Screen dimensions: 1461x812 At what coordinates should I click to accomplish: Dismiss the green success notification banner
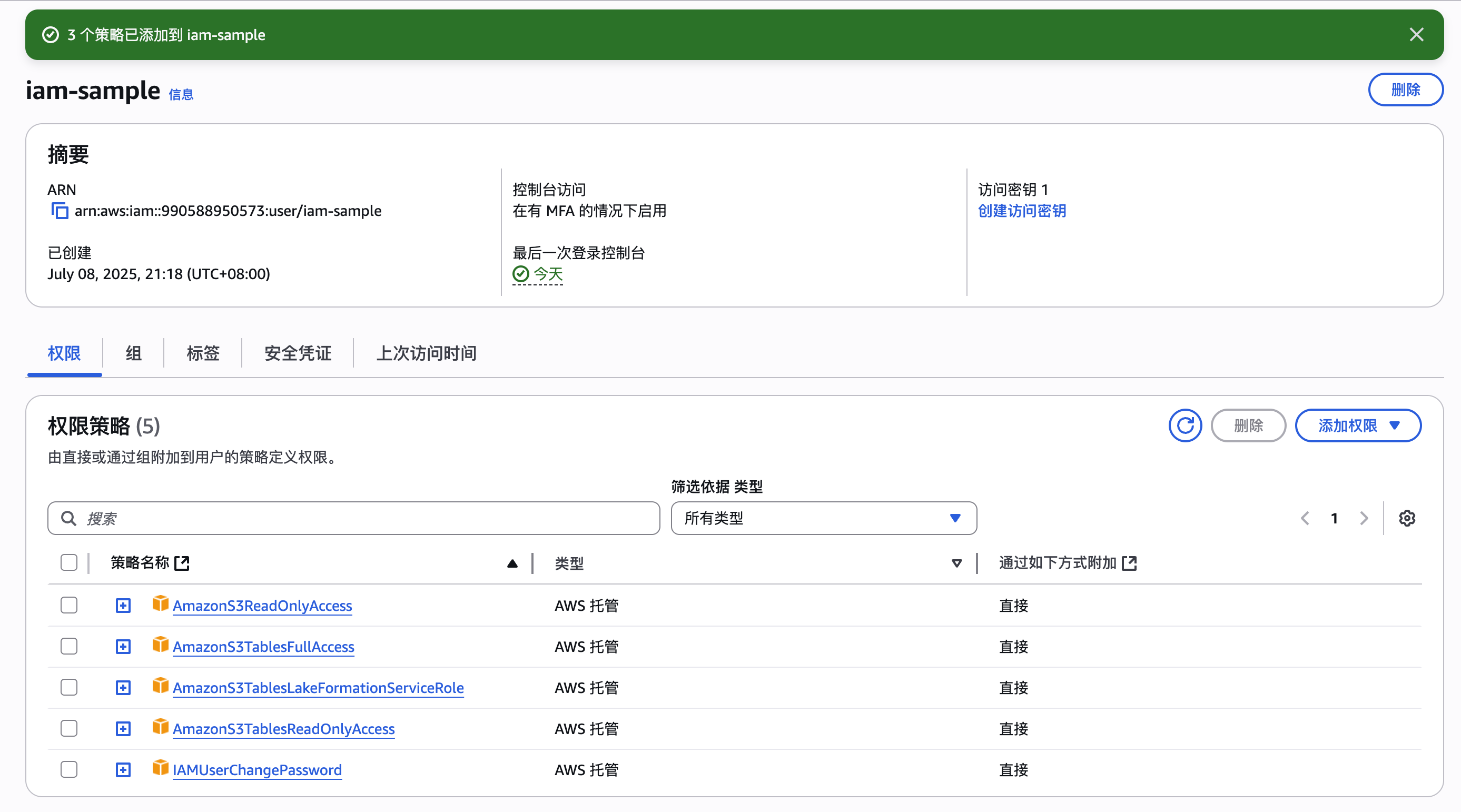pyautogui.click(x=1416, y=35)
